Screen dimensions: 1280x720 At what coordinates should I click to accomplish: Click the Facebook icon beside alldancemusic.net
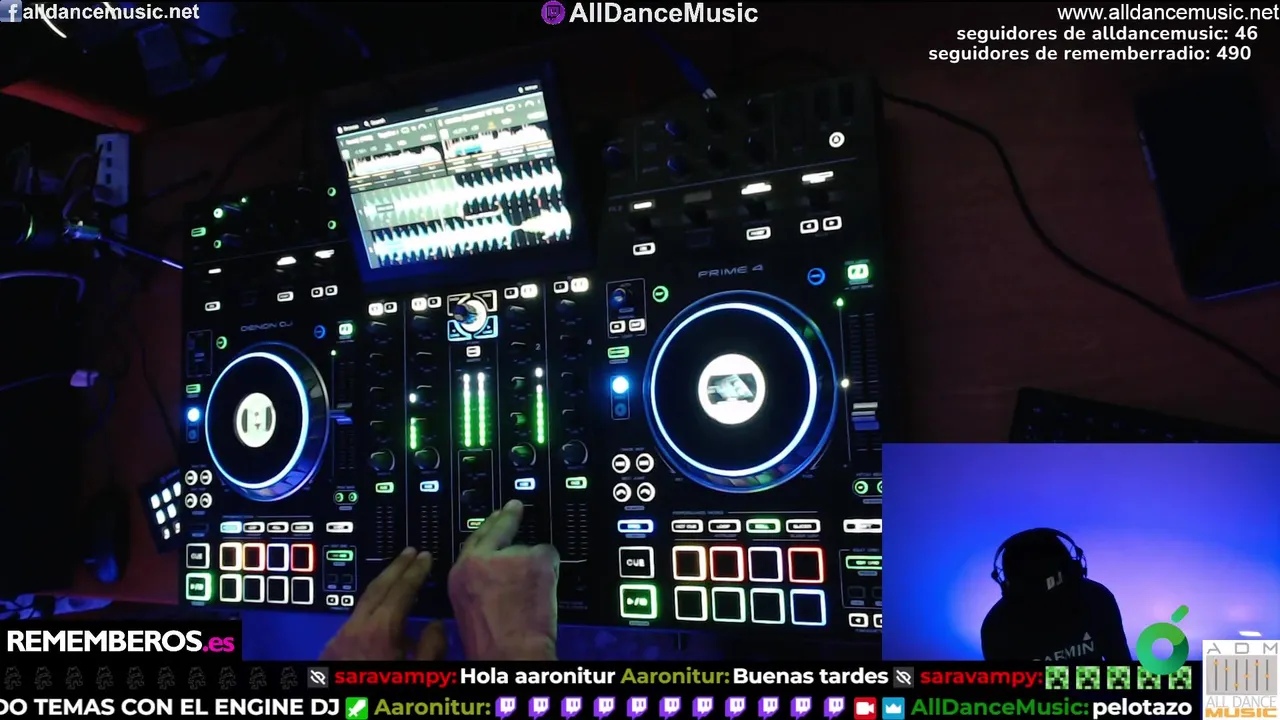tap(9, 13)
